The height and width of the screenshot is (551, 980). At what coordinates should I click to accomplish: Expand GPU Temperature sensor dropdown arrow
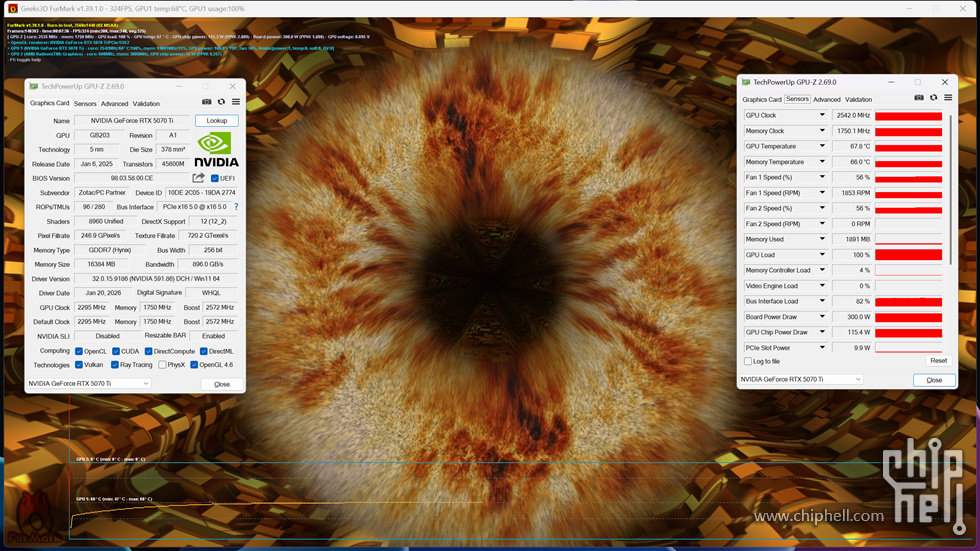tap(823, 146)
